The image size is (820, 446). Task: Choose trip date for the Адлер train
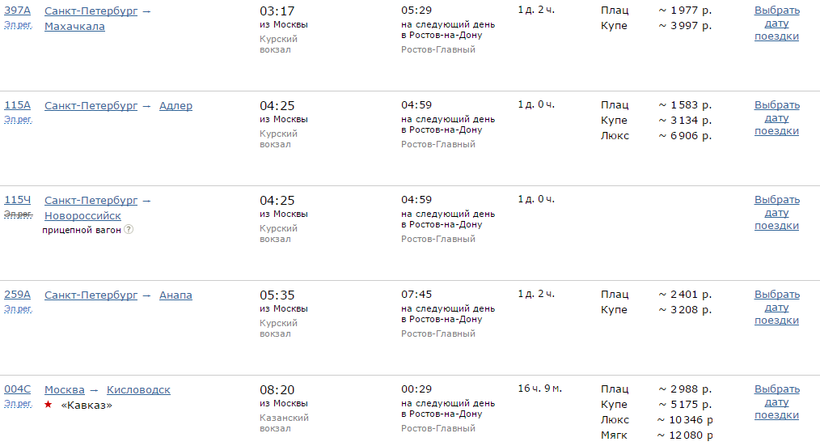tap(777, 118)
